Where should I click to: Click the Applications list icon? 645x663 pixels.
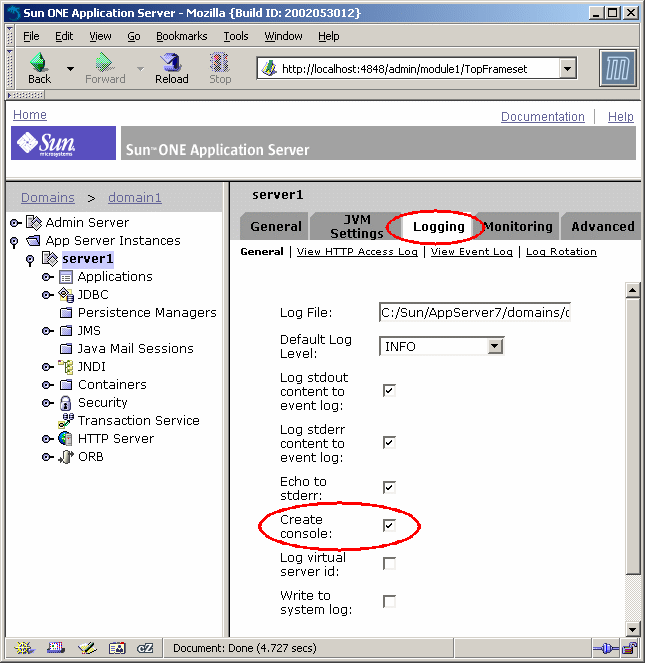66,277
